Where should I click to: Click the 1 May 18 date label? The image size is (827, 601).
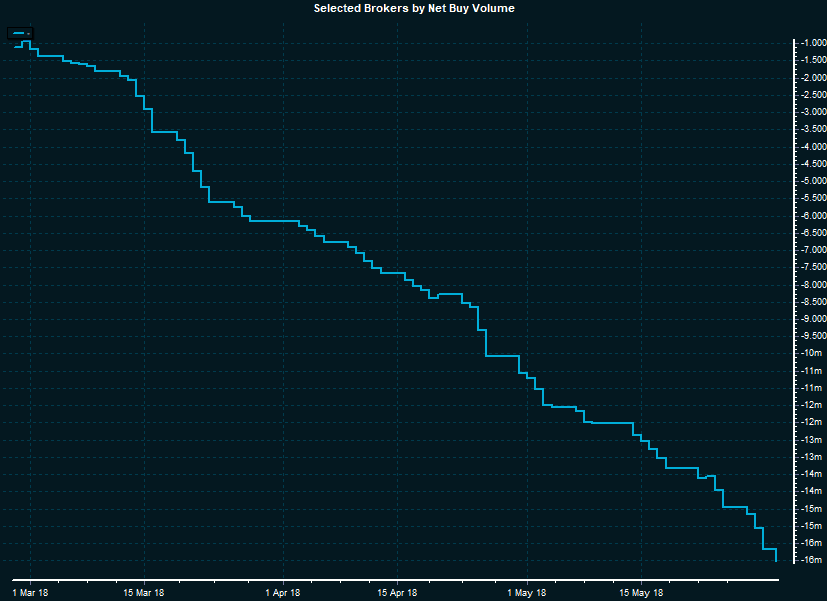coord(527,592)
